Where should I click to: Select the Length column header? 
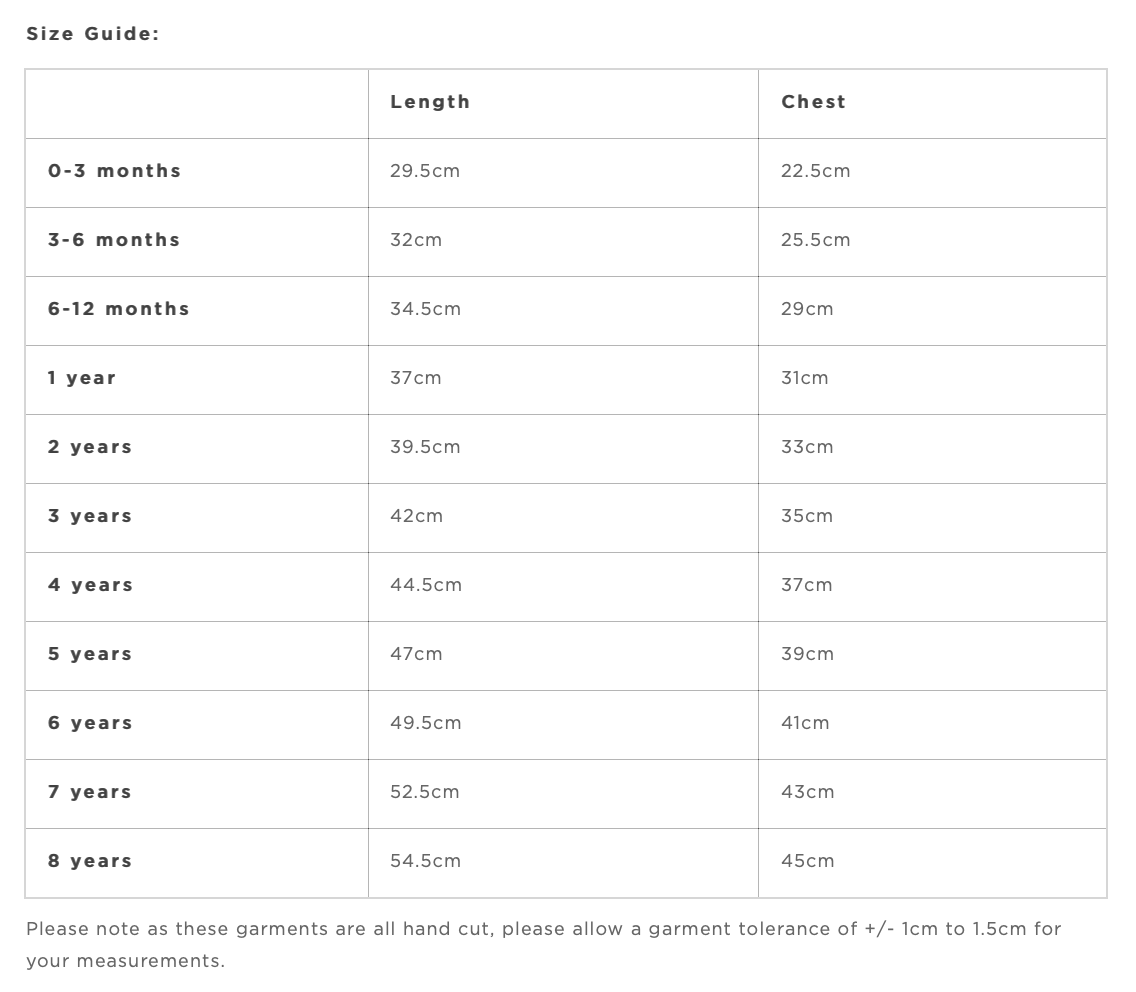[430, 102]
